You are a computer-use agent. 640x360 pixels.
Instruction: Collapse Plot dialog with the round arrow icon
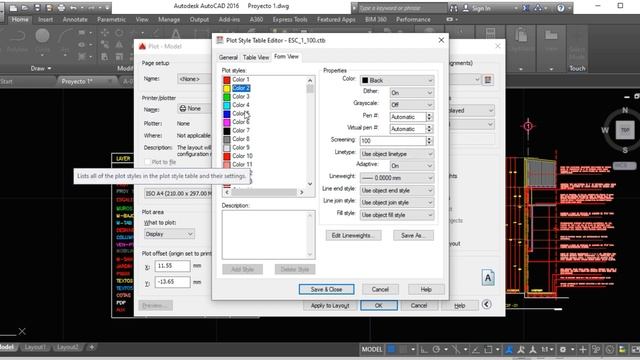click(x=486, y=304)
